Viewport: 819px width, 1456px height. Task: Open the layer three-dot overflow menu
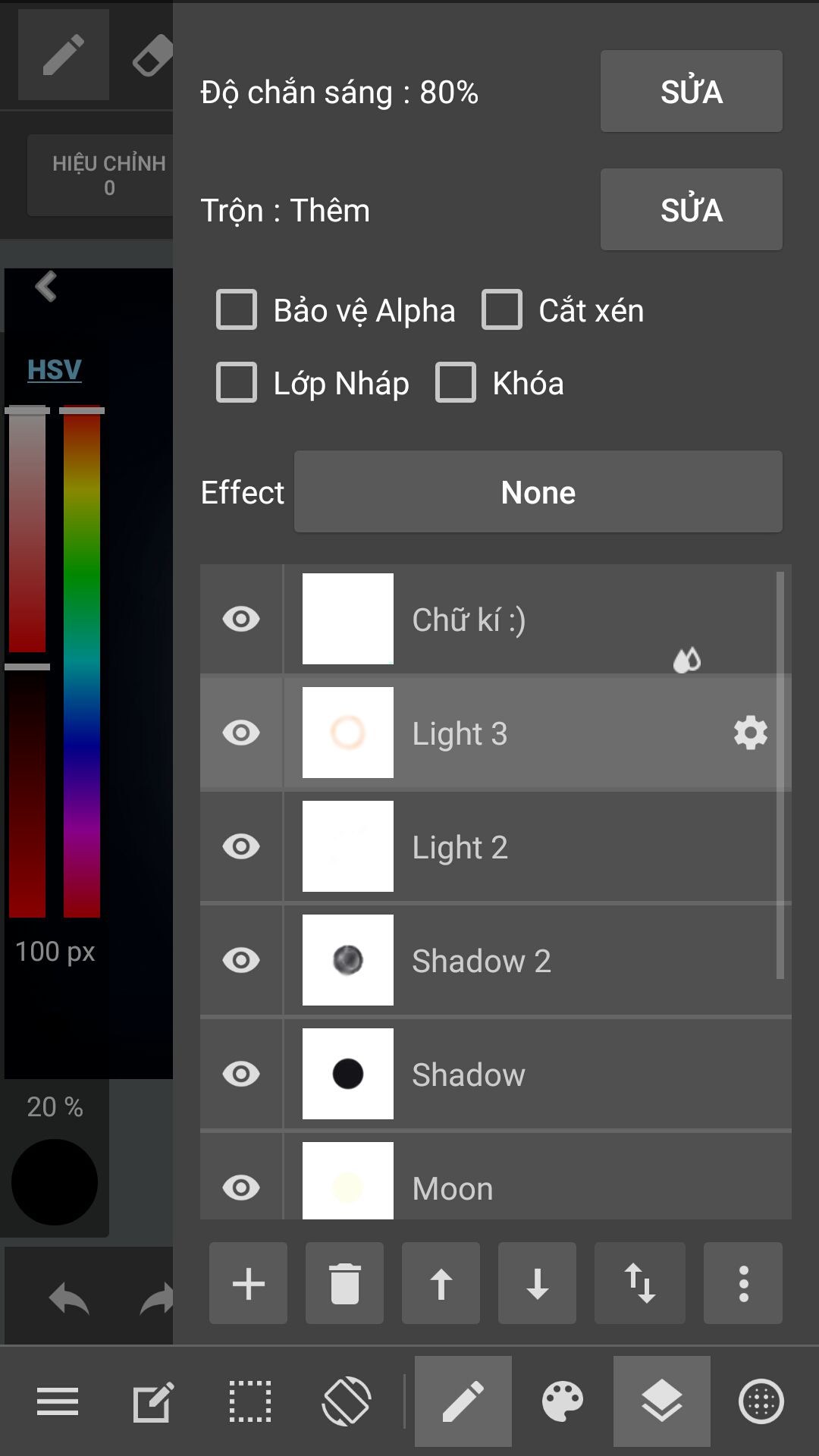pyautogui.click(x=743, y=1284)
